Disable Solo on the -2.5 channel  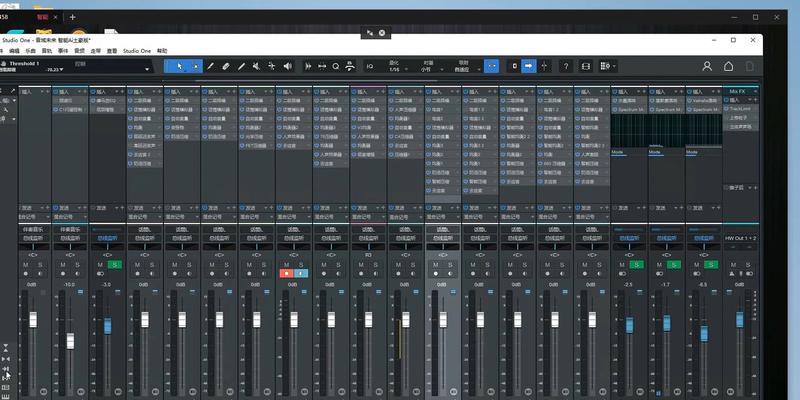[636, 265]
